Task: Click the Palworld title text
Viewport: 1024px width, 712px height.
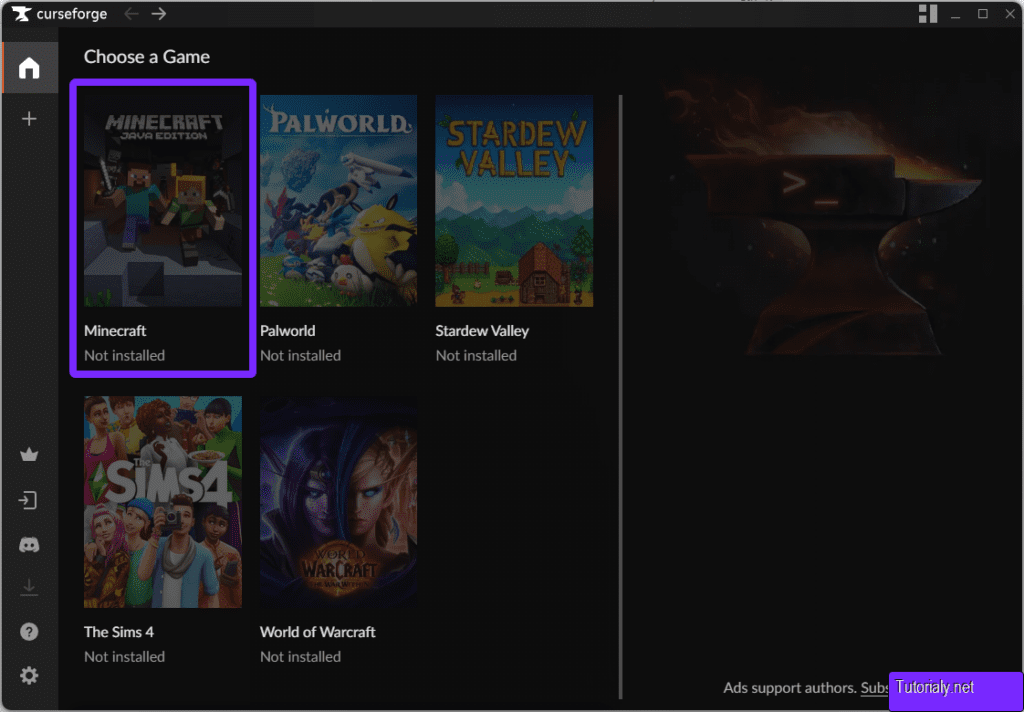Action: (x=287, y=331)
